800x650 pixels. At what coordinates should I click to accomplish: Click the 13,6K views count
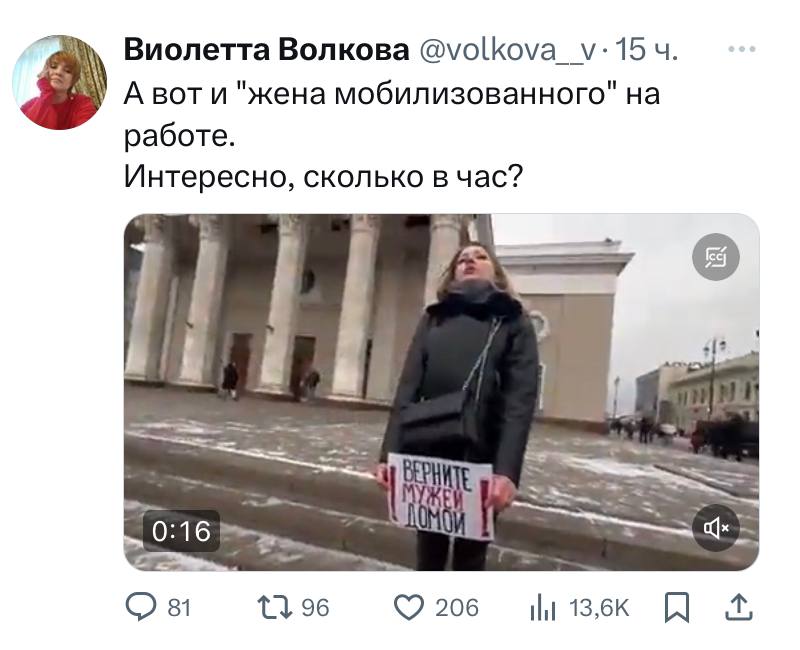(599, 608)
